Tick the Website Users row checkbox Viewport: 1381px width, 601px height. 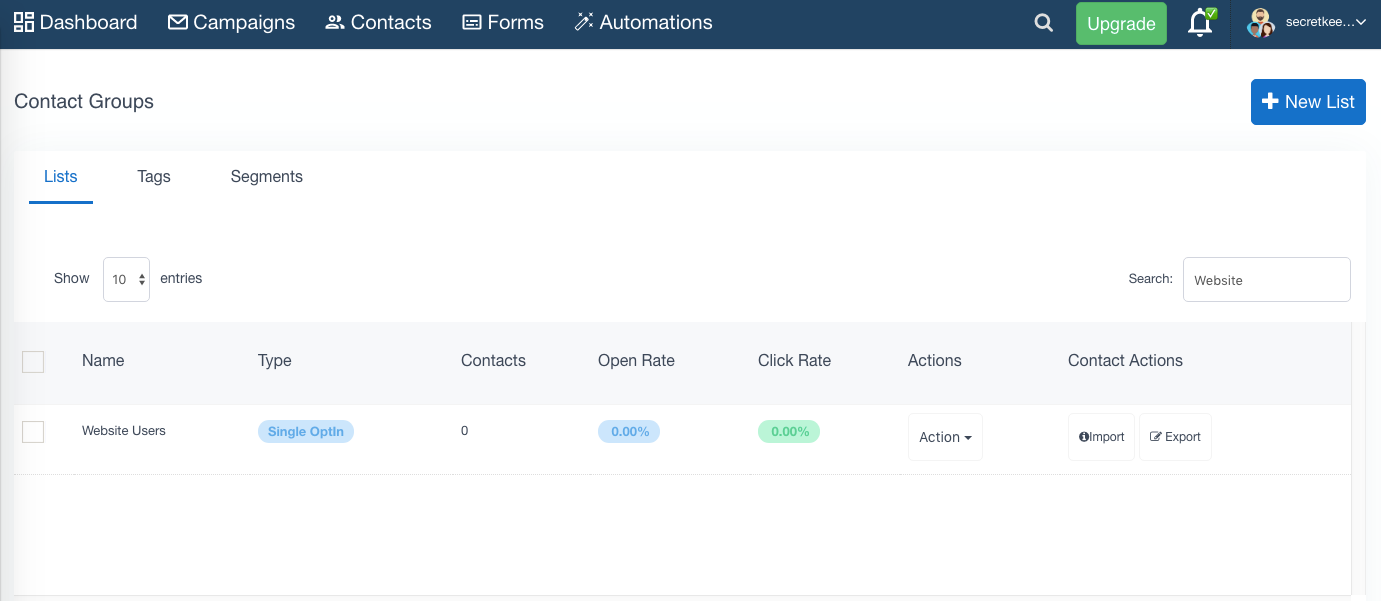33,431
